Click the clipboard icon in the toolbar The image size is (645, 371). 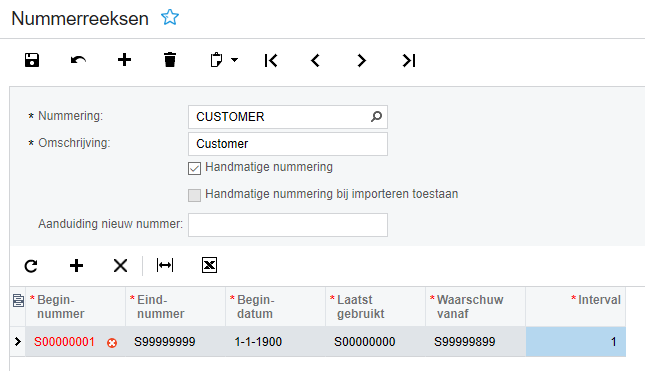point(216,60)
